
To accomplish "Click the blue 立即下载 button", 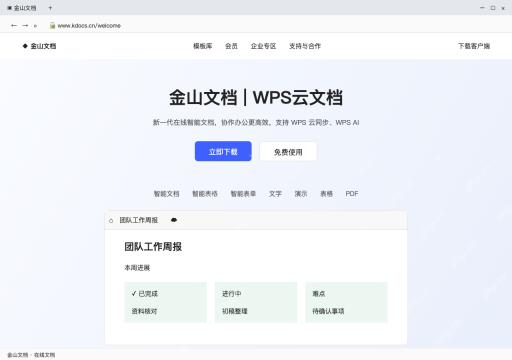I will coord(223,151).
